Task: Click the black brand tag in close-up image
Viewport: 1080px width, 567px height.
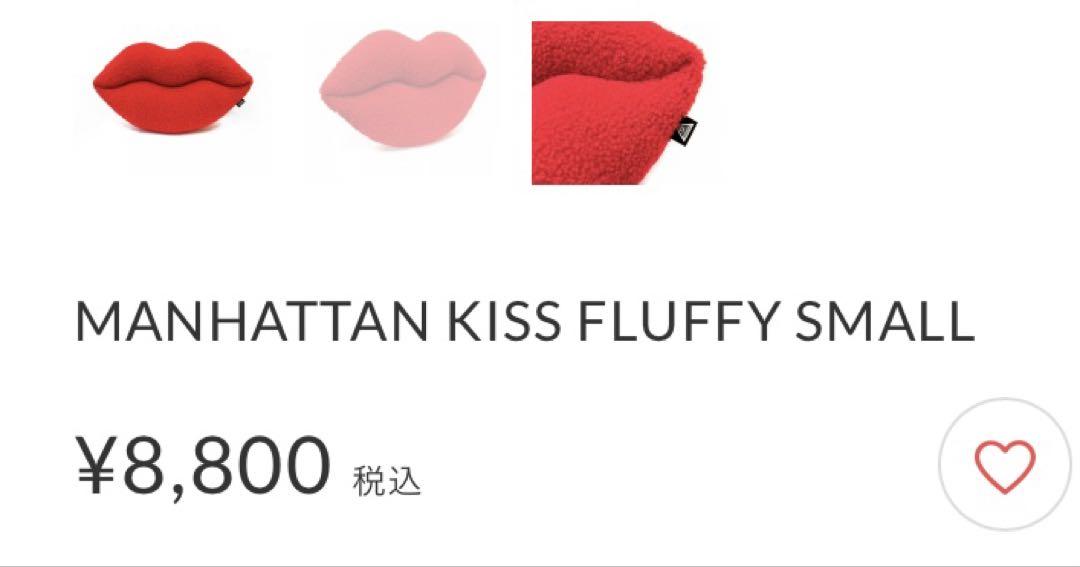Action: click(685, 130)
